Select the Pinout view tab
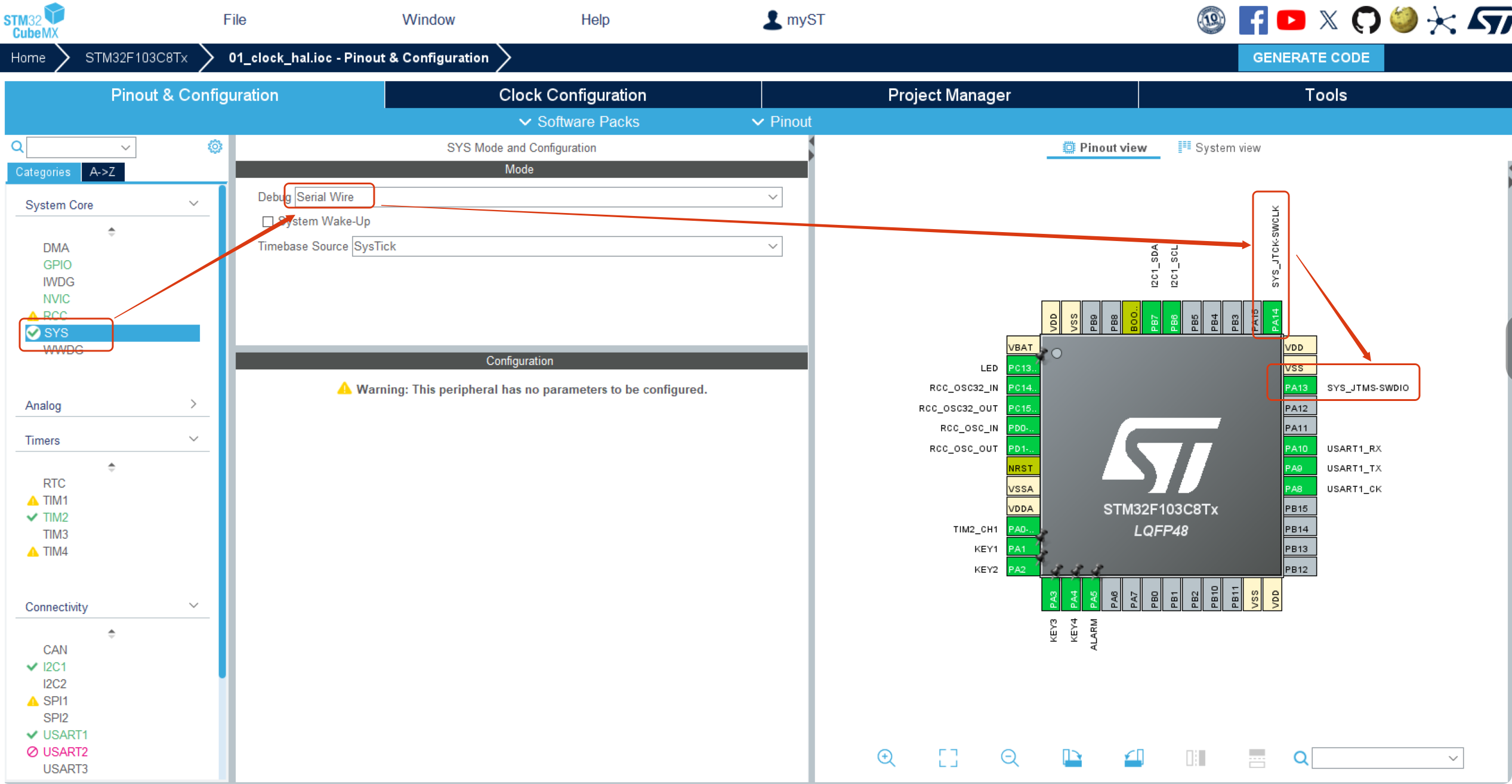Viewport: 1512px width, 784px height. click(x=1104, y=147)
